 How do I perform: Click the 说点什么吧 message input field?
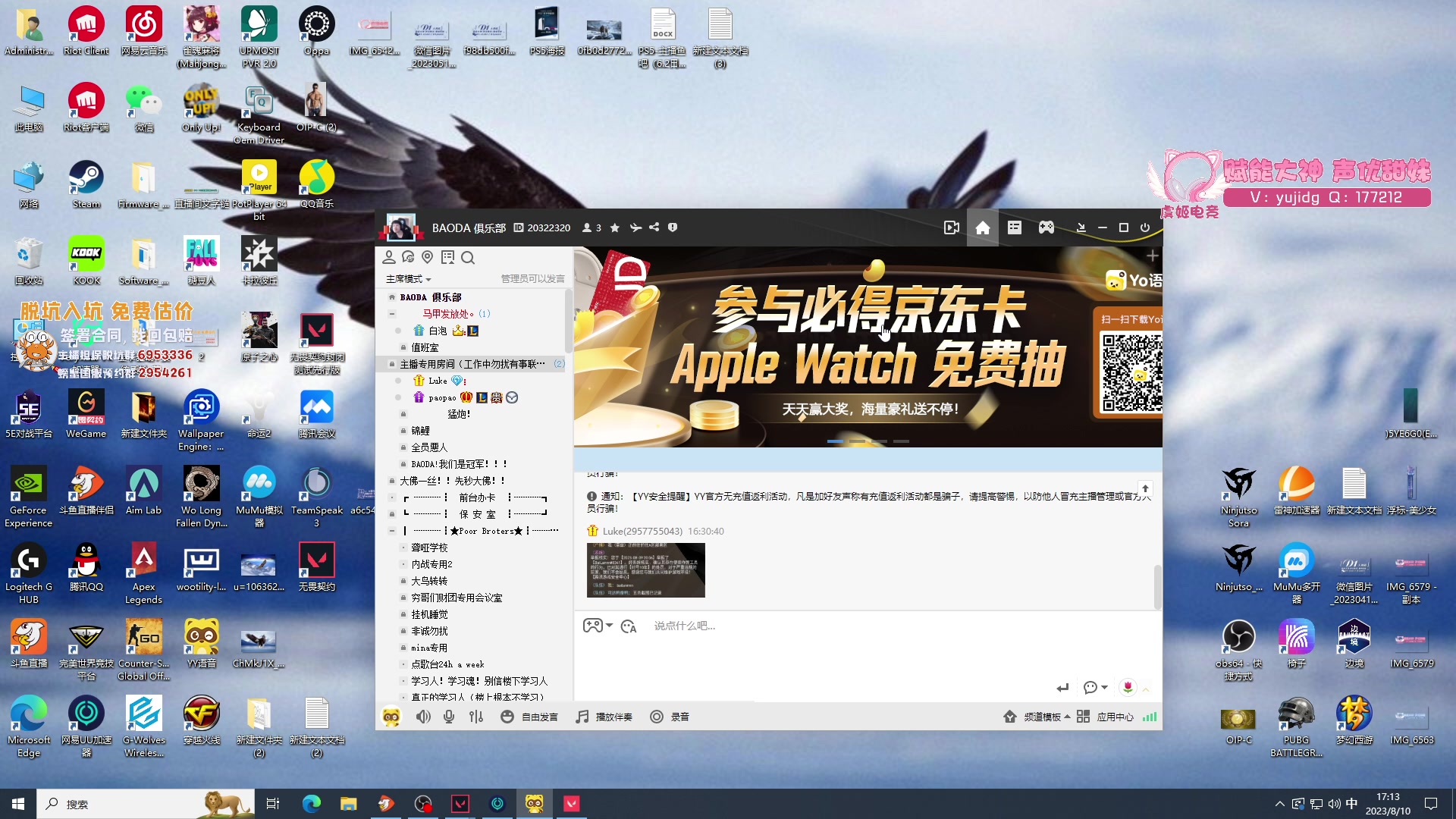point(720,625)
